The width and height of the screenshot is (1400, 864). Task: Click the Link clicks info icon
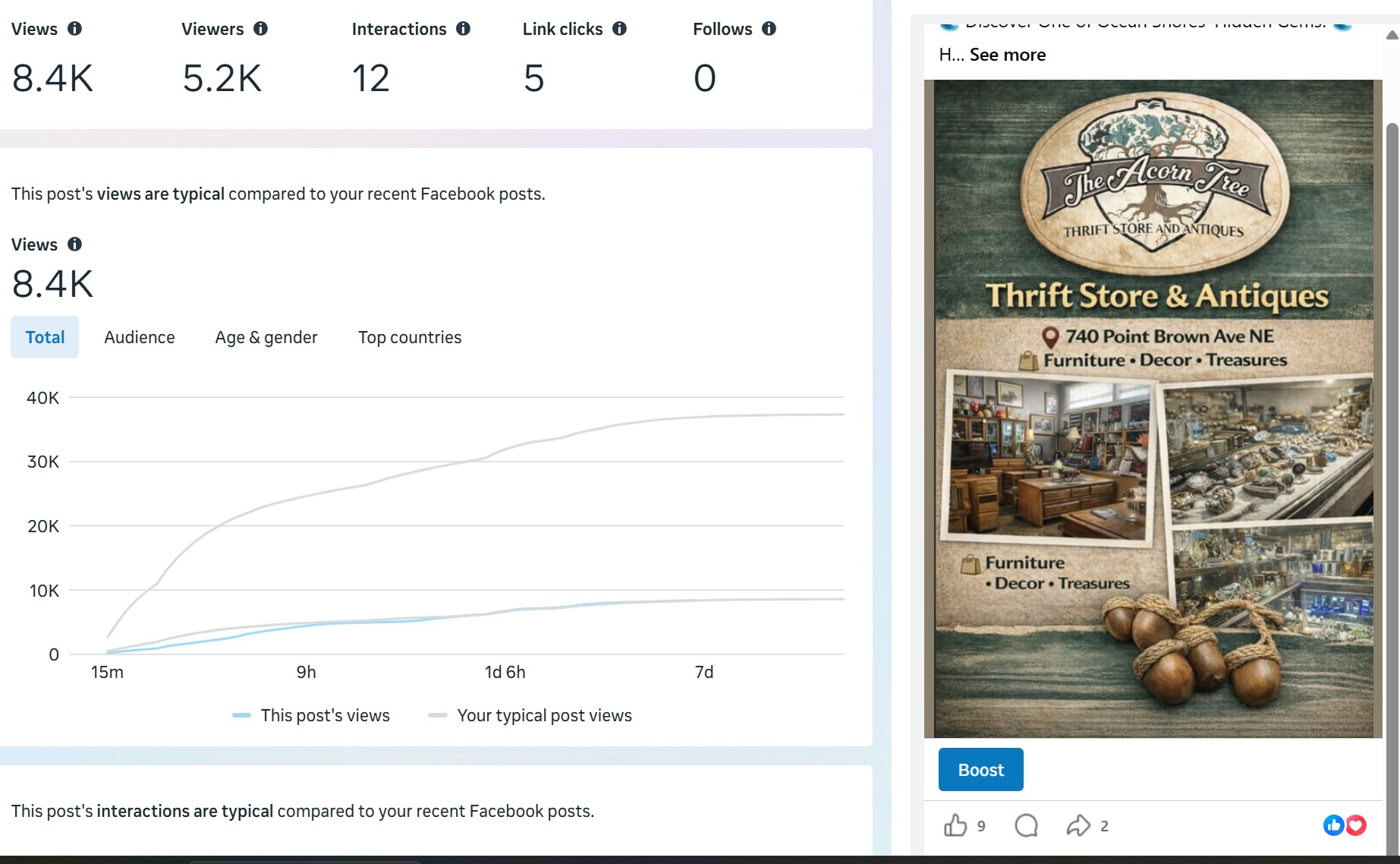pos(619,29)
